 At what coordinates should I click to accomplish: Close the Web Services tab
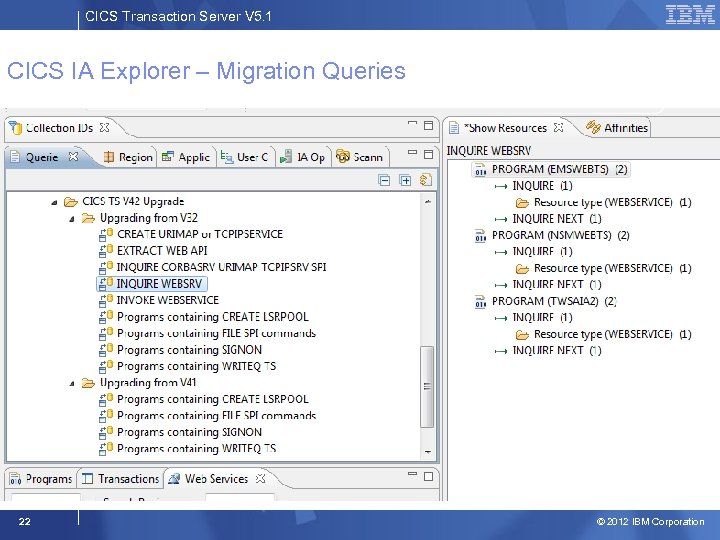260,478
